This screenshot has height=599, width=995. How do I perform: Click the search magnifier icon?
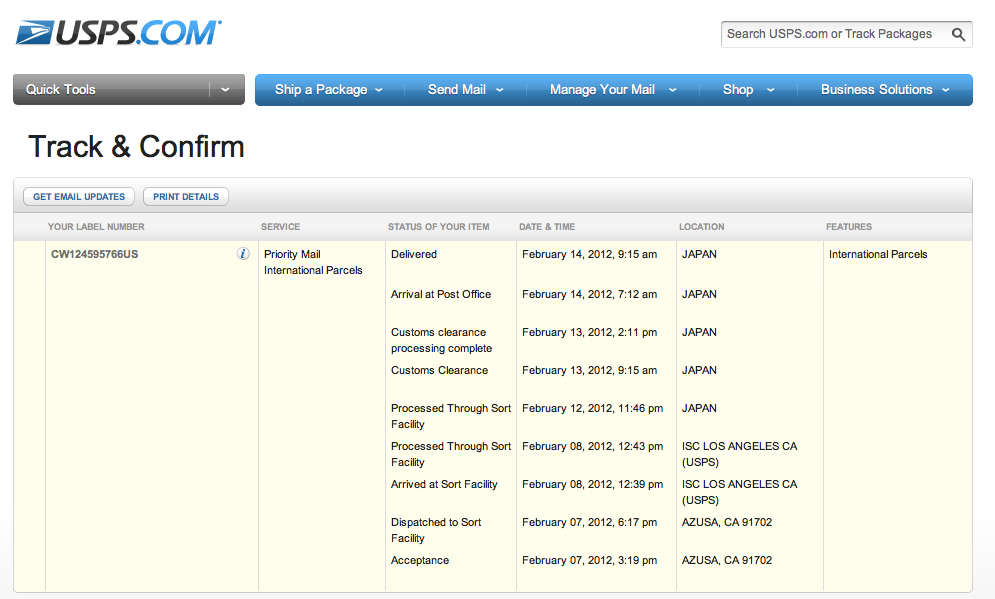pyautogui.click(x=958, y=34)
